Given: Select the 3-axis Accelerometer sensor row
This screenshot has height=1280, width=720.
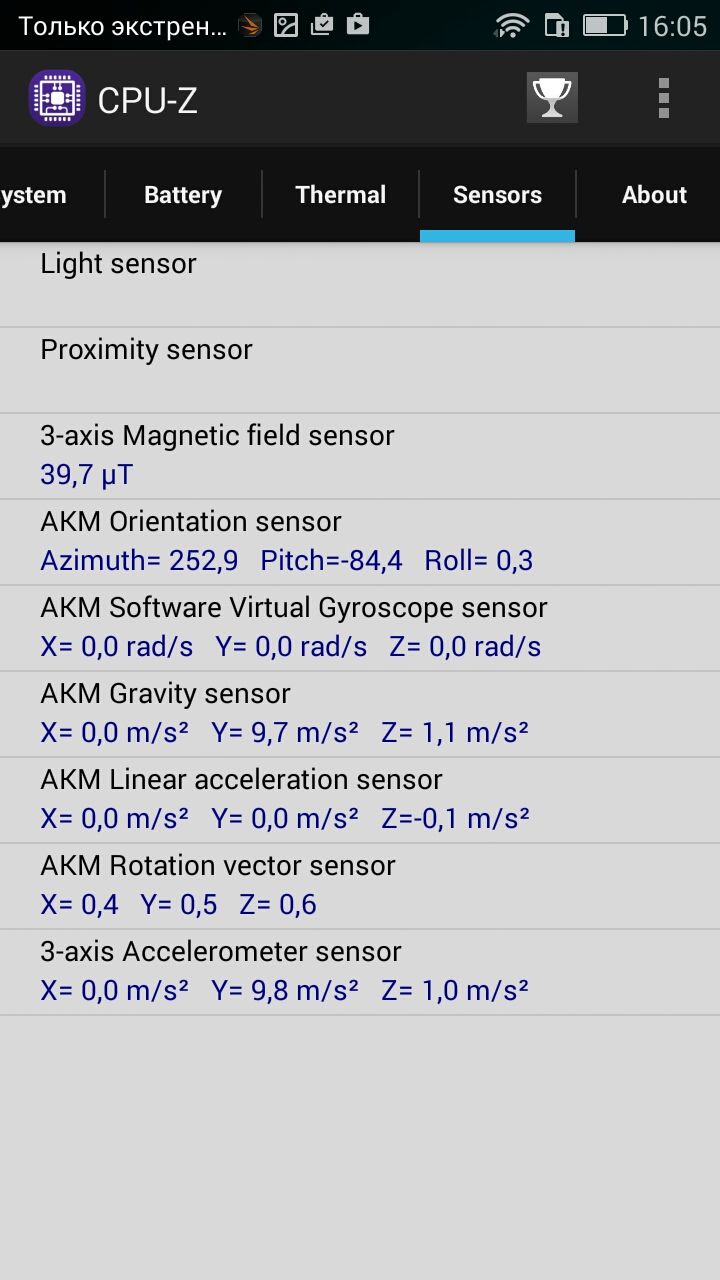Looking at the screenshot, I should [x=360, y=972].
